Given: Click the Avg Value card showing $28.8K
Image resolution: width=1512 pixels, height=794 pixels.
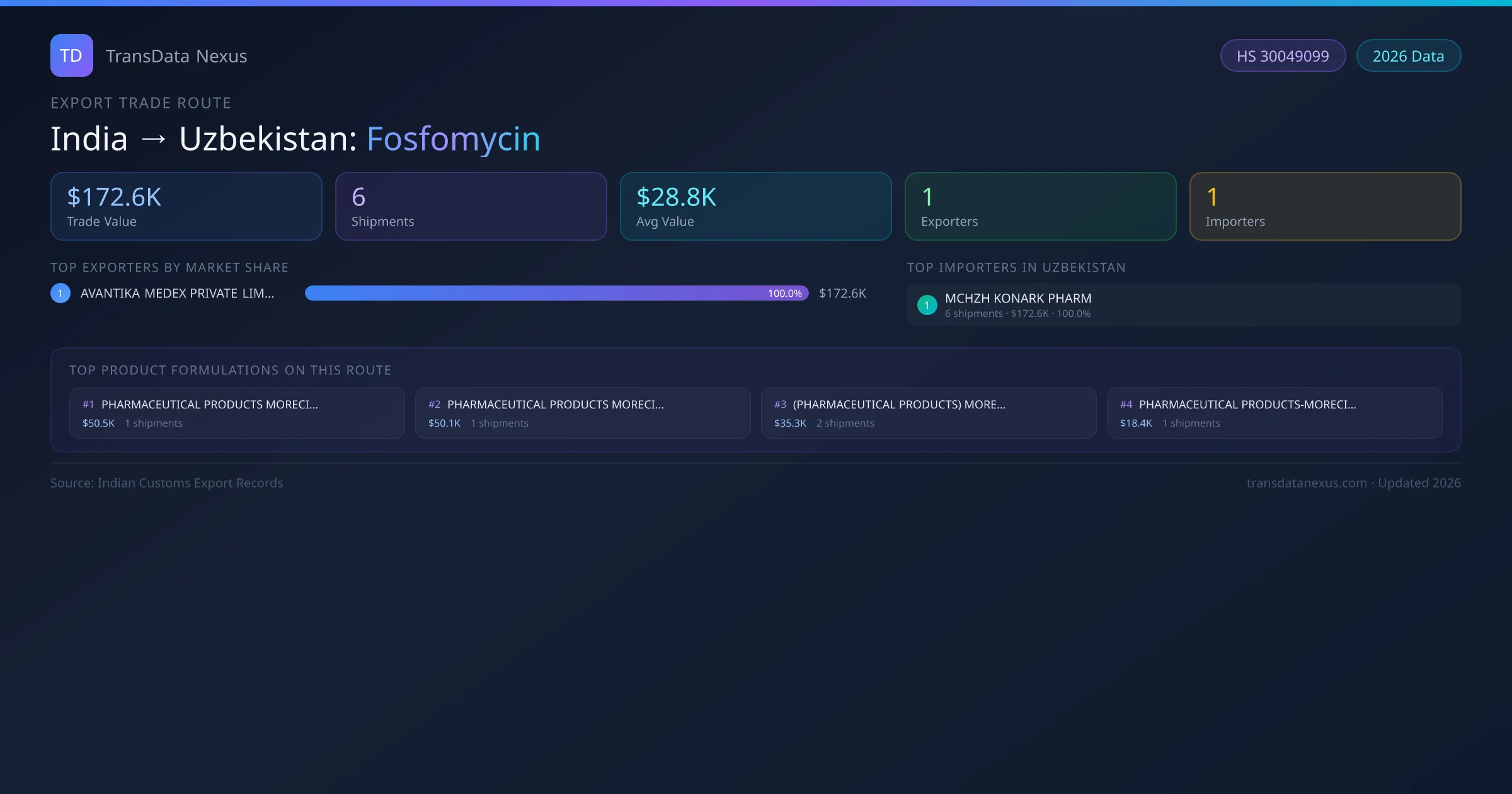Looking at the screenshot, I should pos(755,206).
